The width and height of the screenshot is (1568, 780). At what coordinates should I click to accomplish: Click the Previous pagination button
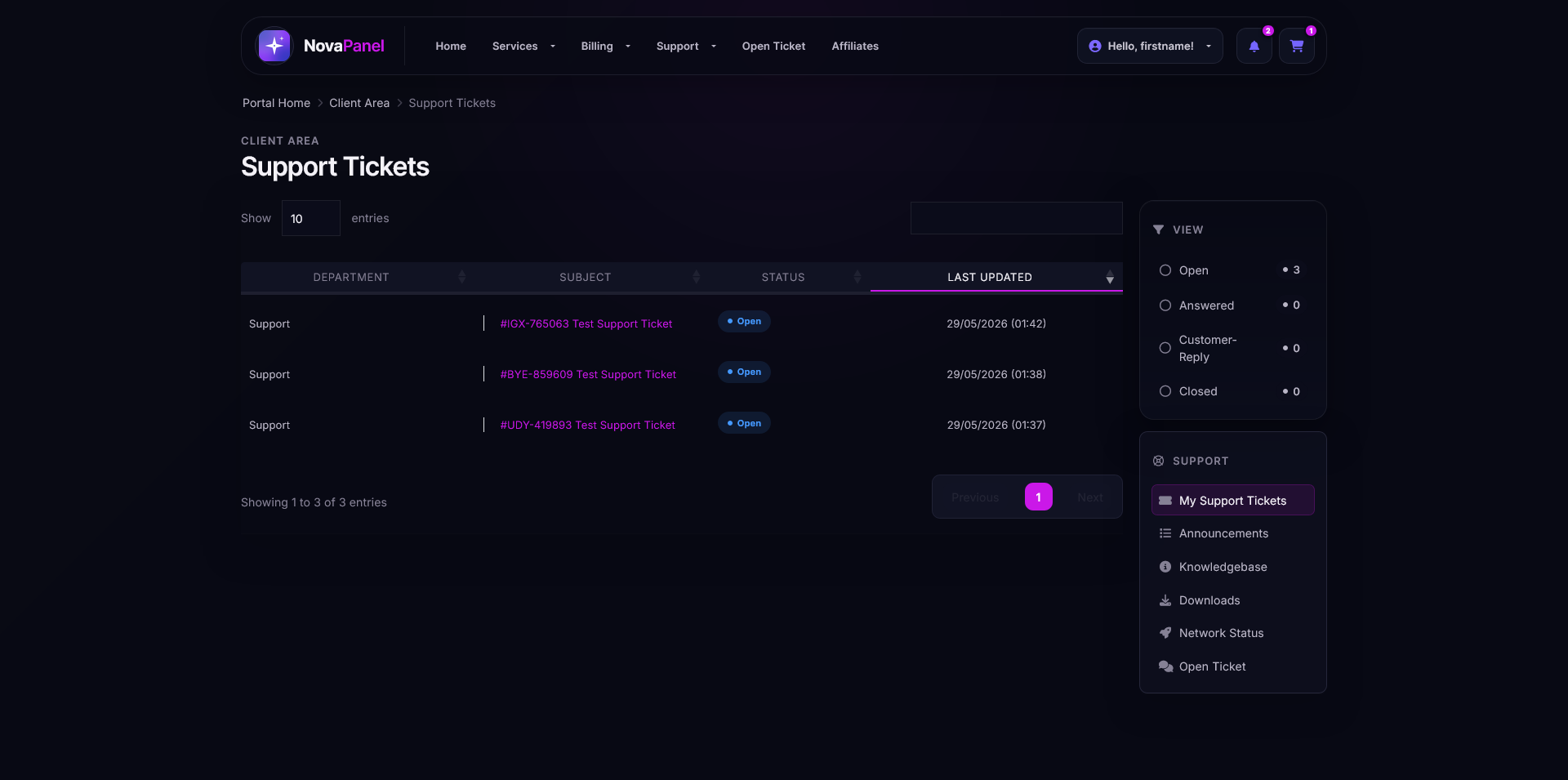tap(975, 497)
